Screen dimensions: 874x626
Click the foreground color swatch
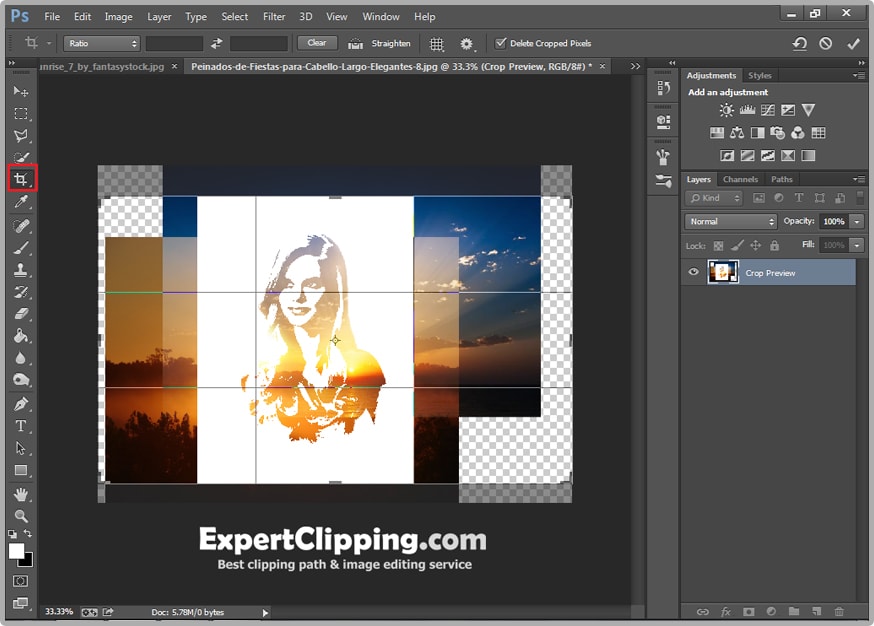tap(16, 551)
